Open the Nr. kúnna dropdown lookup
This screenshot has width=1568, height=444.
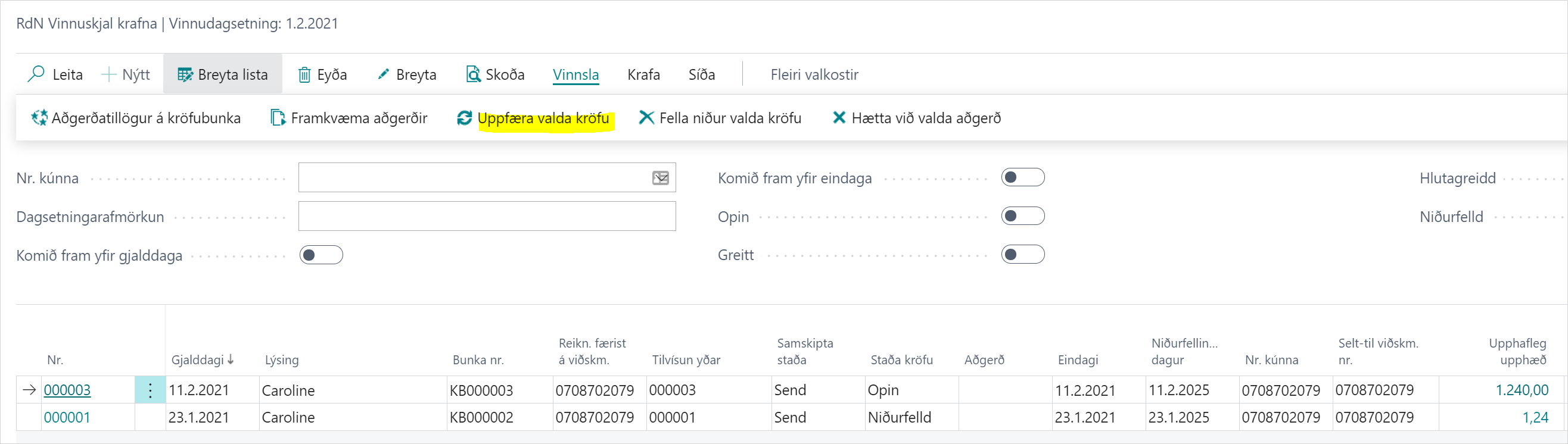point(661,177)
